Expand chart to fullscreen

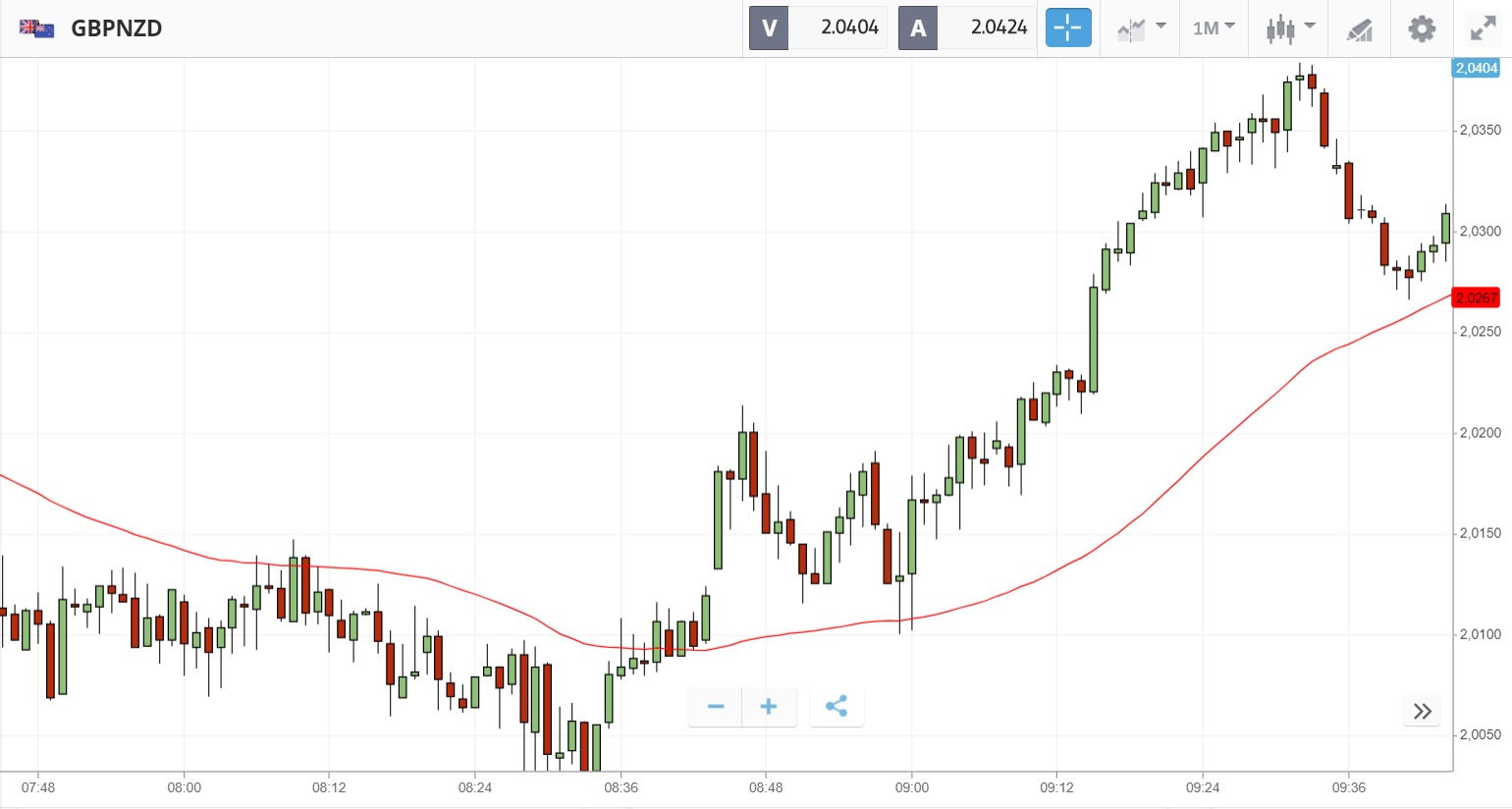[x=1482, y=28]
